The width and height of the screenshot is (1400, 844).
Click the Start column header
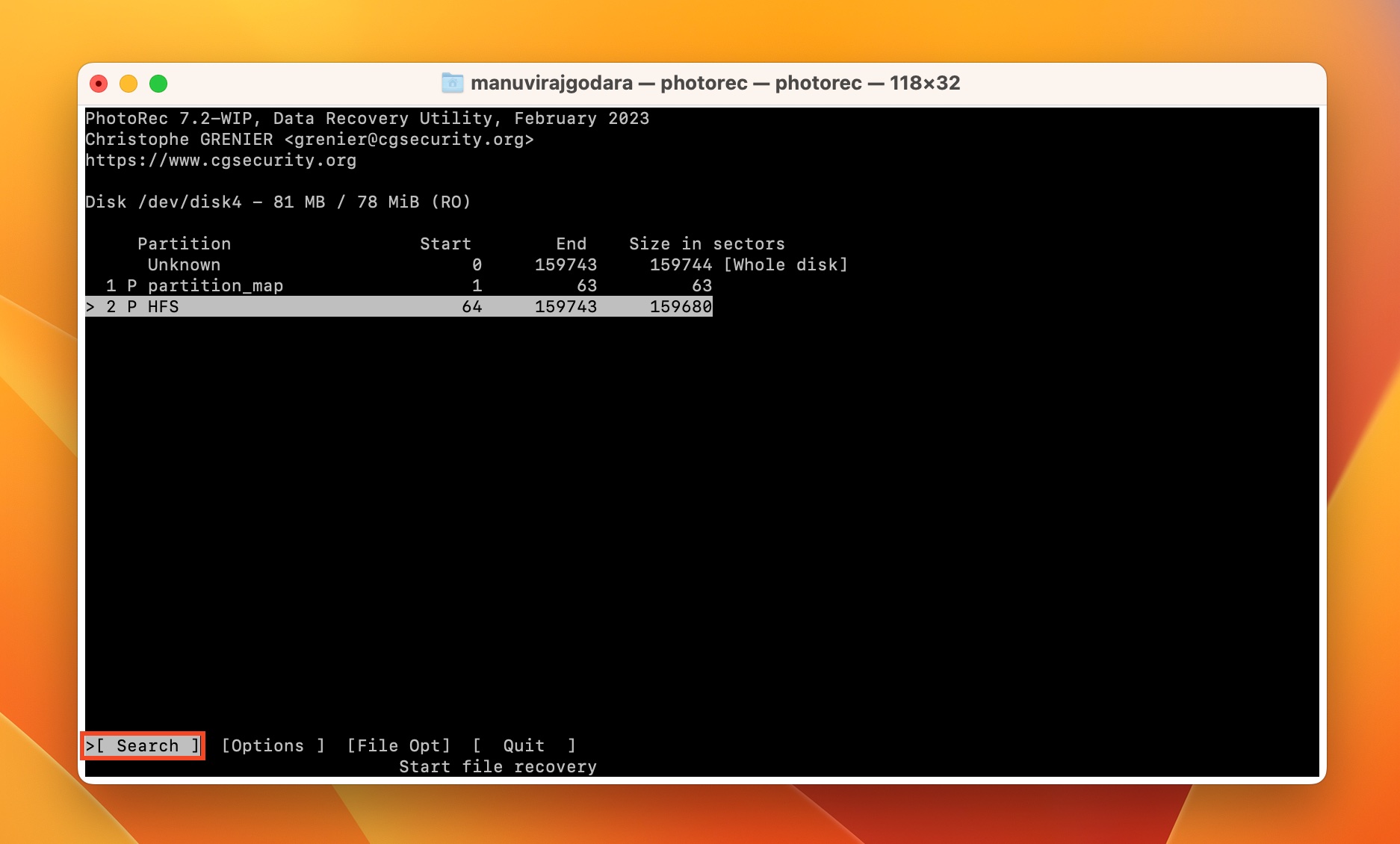coord(445,243)
